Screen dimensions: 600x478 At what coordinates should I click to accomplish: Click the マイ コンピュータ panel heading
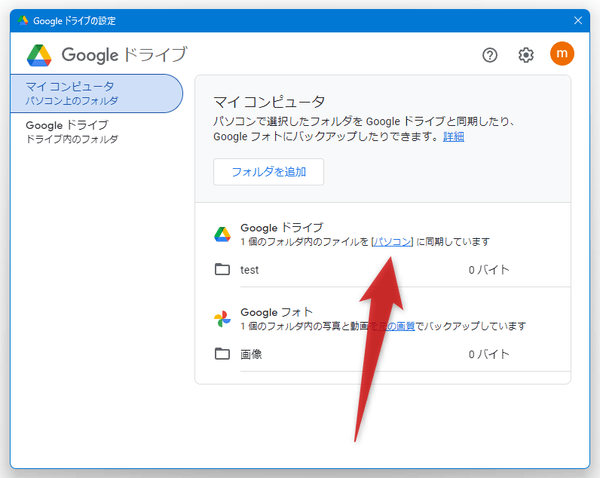click(x=269, y=102)
